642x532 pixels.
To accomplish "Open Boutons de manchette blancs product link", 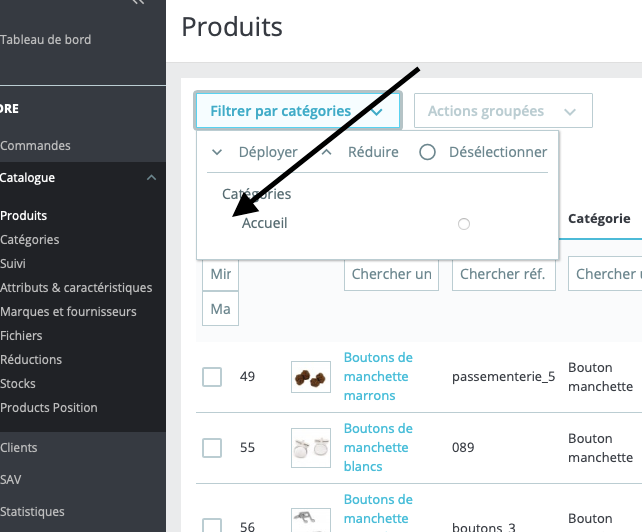I will (x=377, y=447).
